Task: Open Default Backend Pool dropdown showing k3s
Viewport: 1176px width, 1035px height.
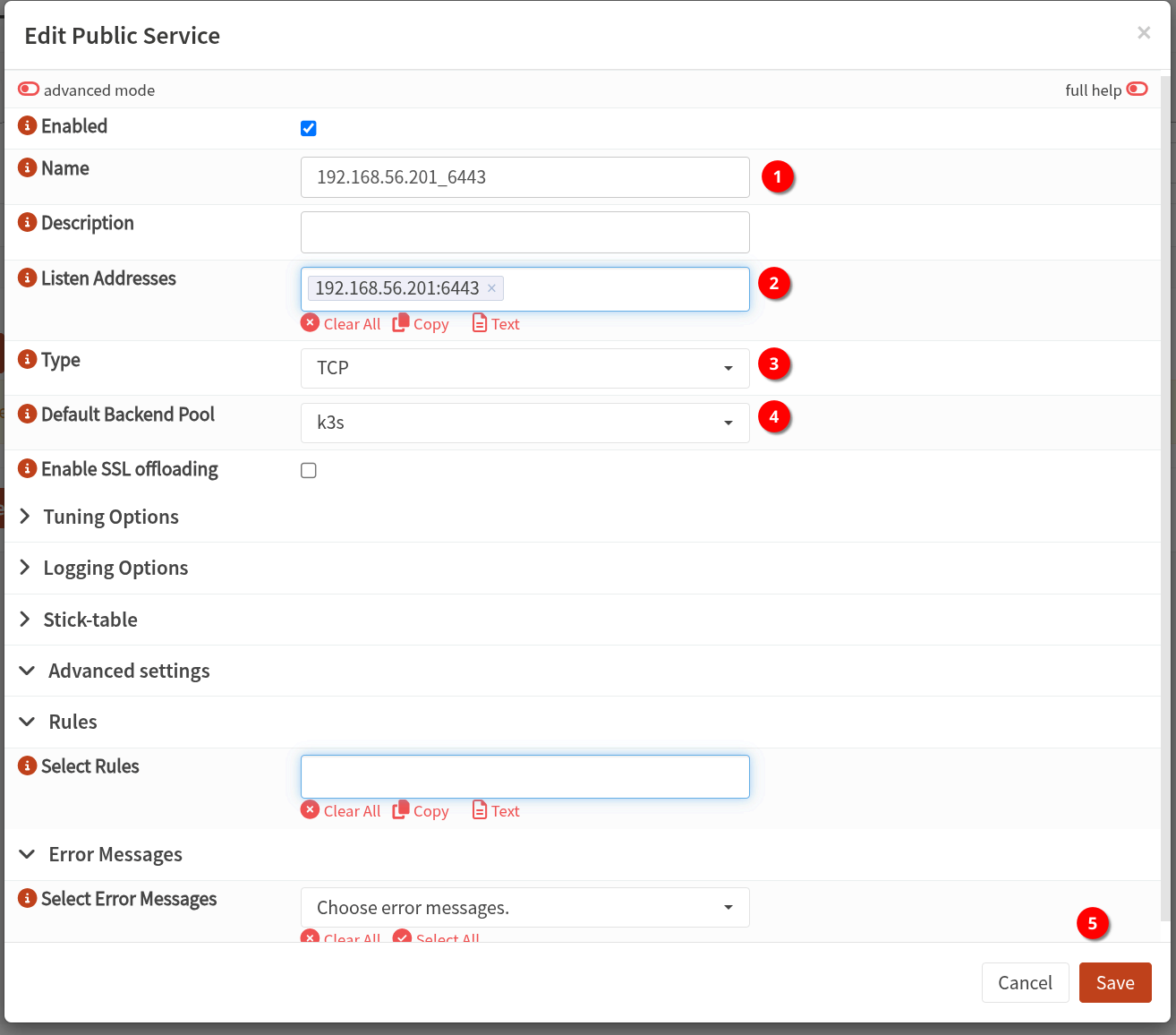Action: (x=524, y=423)
